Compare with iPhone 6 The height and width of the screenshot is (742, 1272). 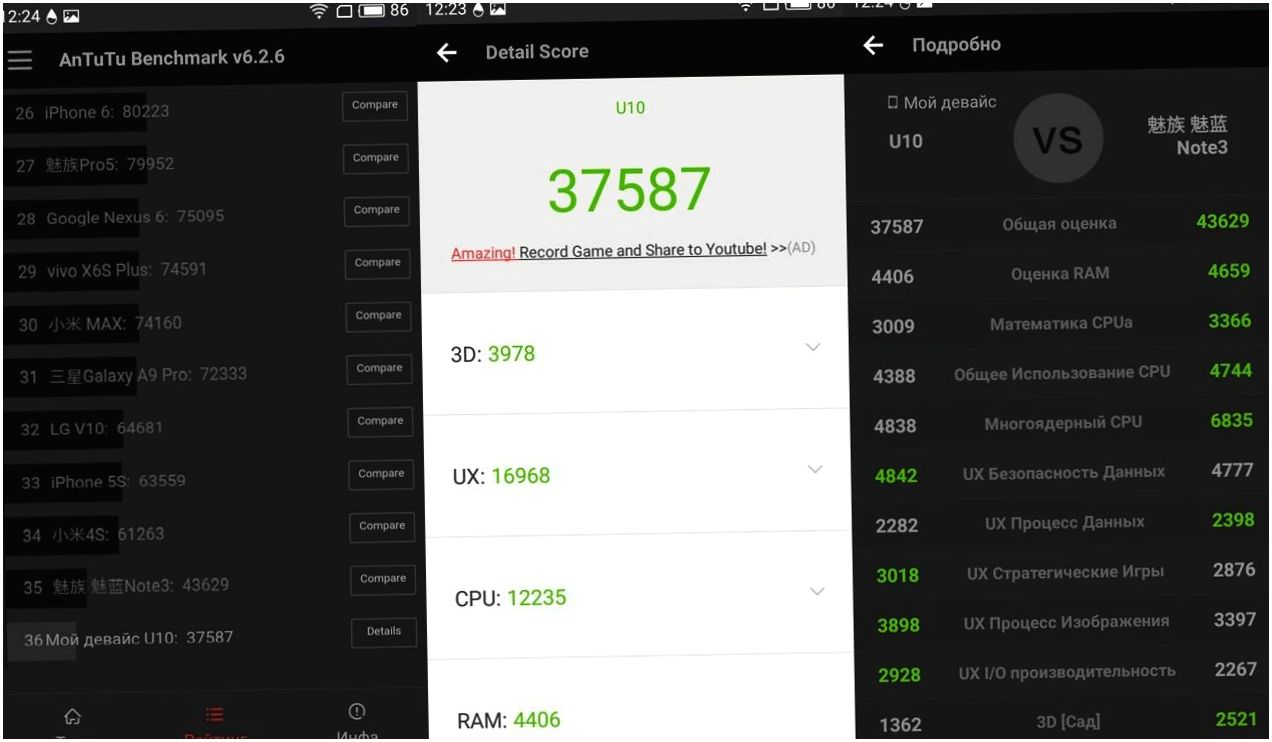(x=375, y=106)
